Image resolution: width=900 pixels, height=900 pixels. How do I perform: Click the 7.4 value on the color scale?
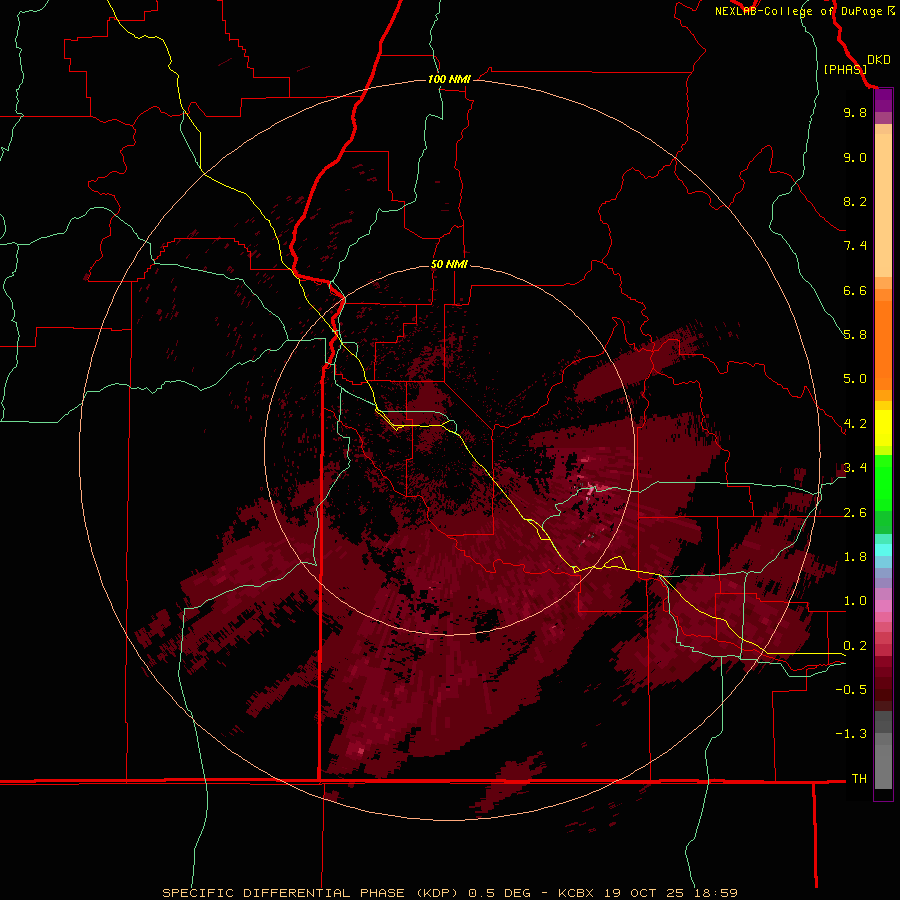click(x=855, y=246)
